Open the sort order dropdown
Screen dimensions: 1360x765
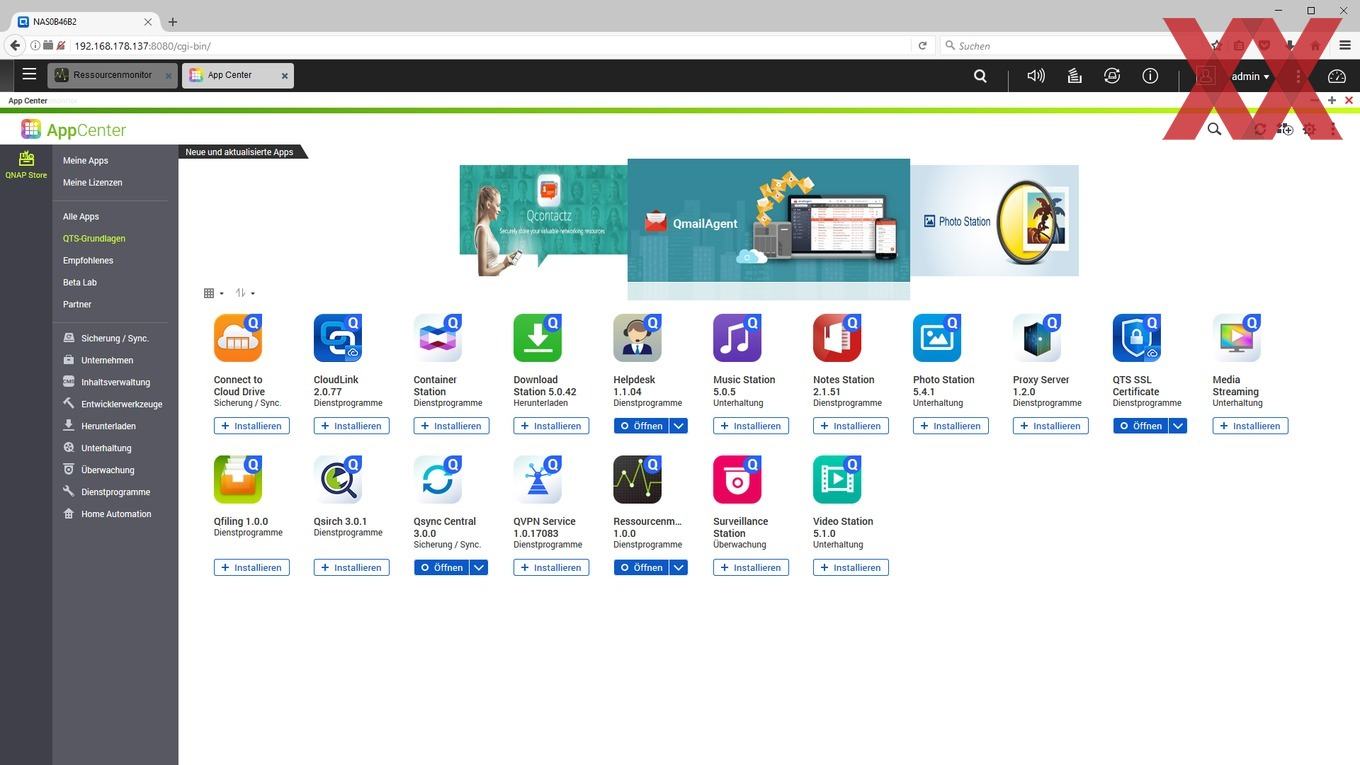click(x=245, y=293)
